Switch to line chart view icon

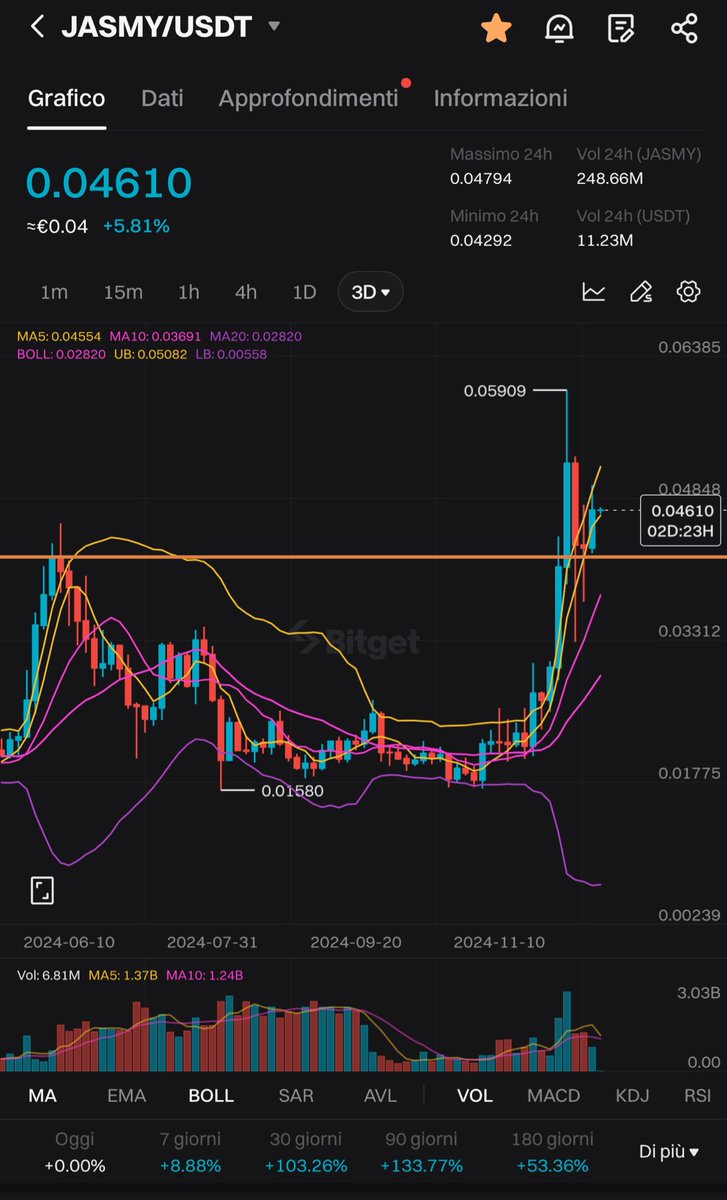coord(594,292)
